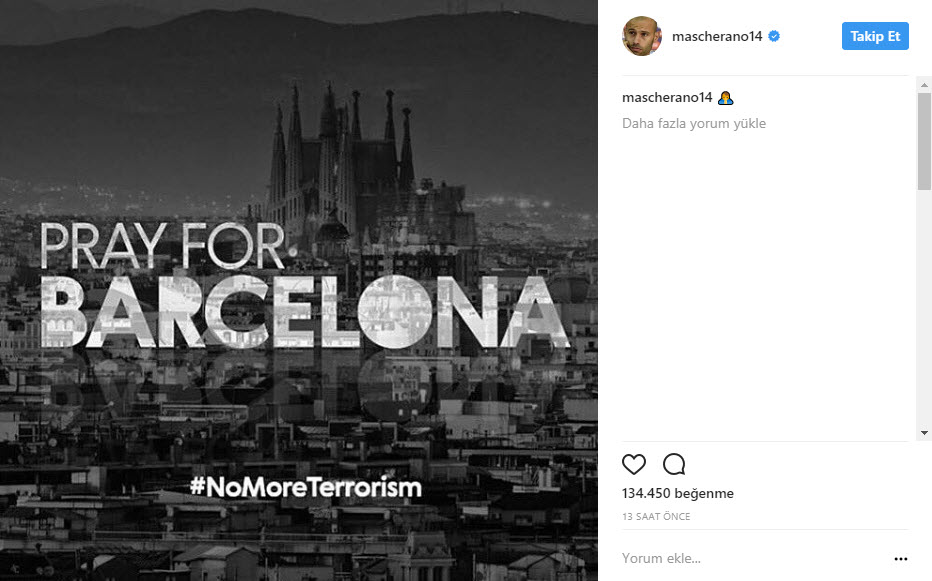The height and width of the screenshot is (581, 932).
Task: View the 134.450 beğenme likes list
Action: click(x=678, y=494)
